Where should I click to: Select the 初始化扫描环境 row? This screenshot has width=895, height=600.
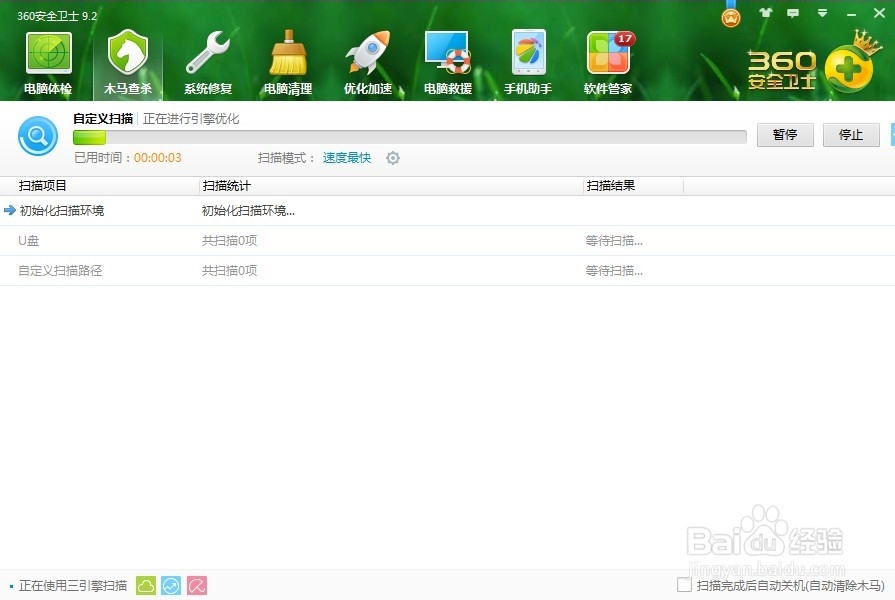coord(448,211)
